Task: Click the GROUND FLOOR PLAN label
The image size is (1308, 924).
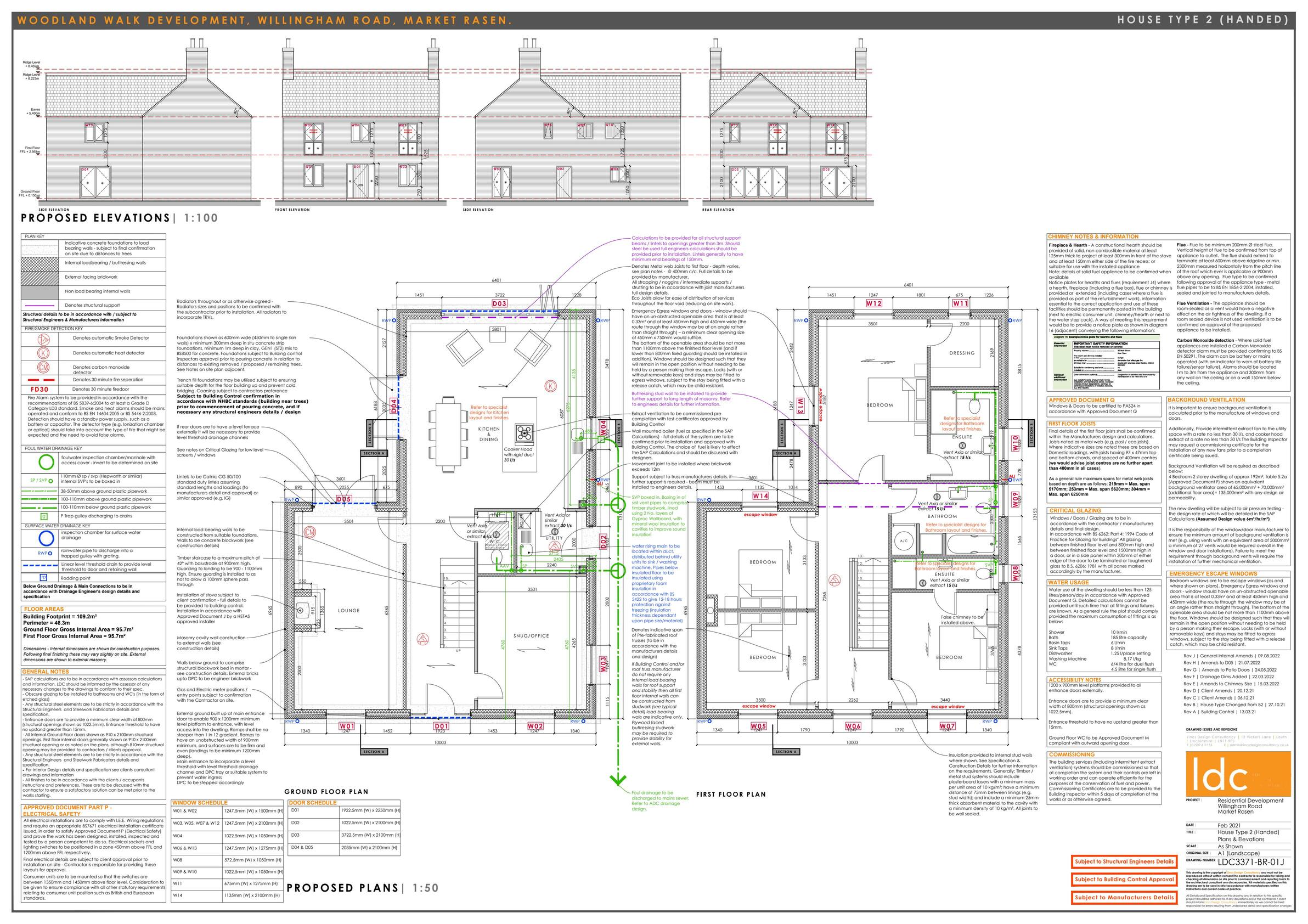Action: (x=326, y=791)
